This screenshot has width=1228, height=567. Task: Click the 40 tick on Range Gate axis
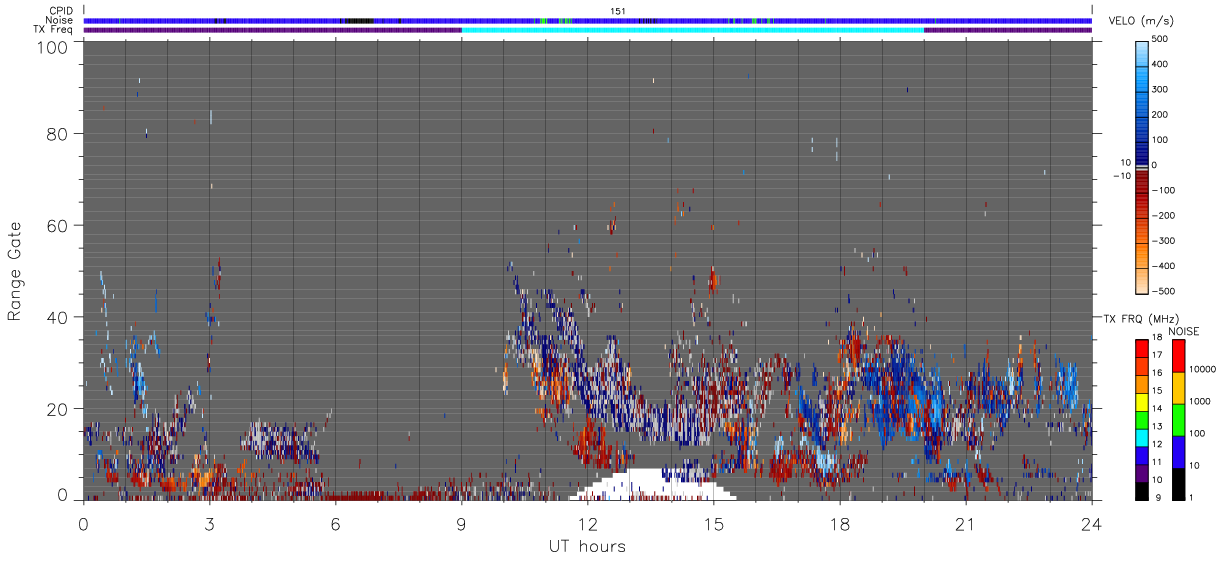click(57, 317)
